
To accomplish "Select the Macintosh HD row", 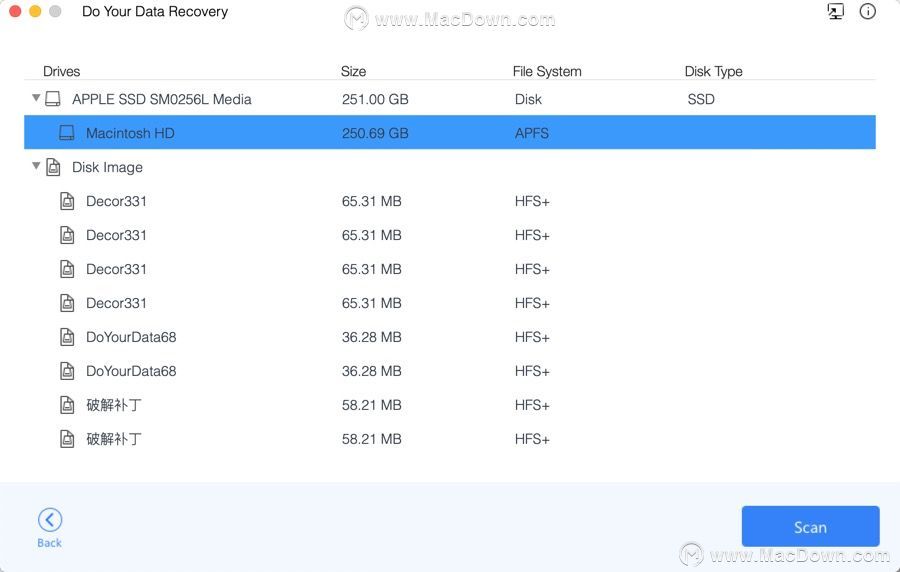I will pyautogui.click(x=449, y=133).
